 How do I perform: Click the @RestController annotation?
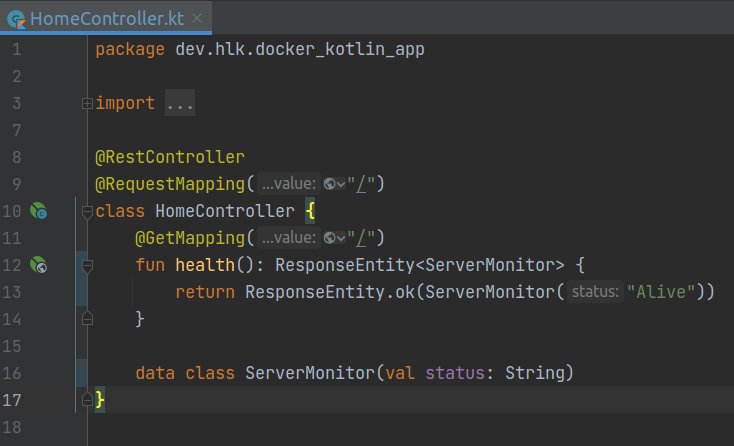click(169, 157)
